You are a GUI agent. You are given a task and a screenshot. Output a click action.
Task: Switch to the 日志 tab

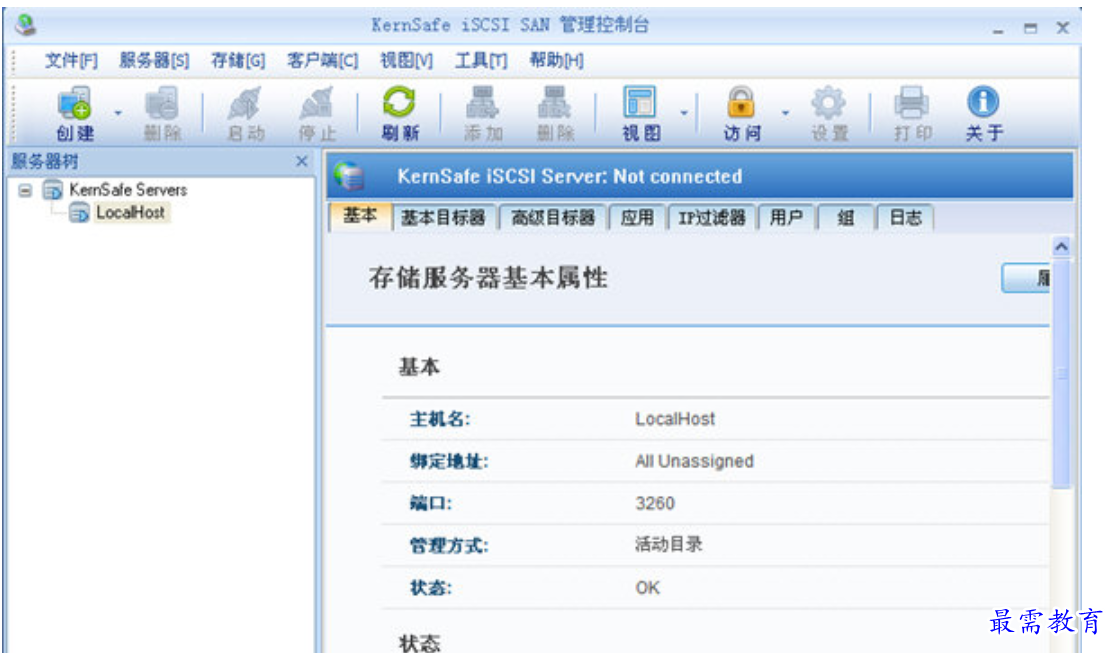click(905, 218)
